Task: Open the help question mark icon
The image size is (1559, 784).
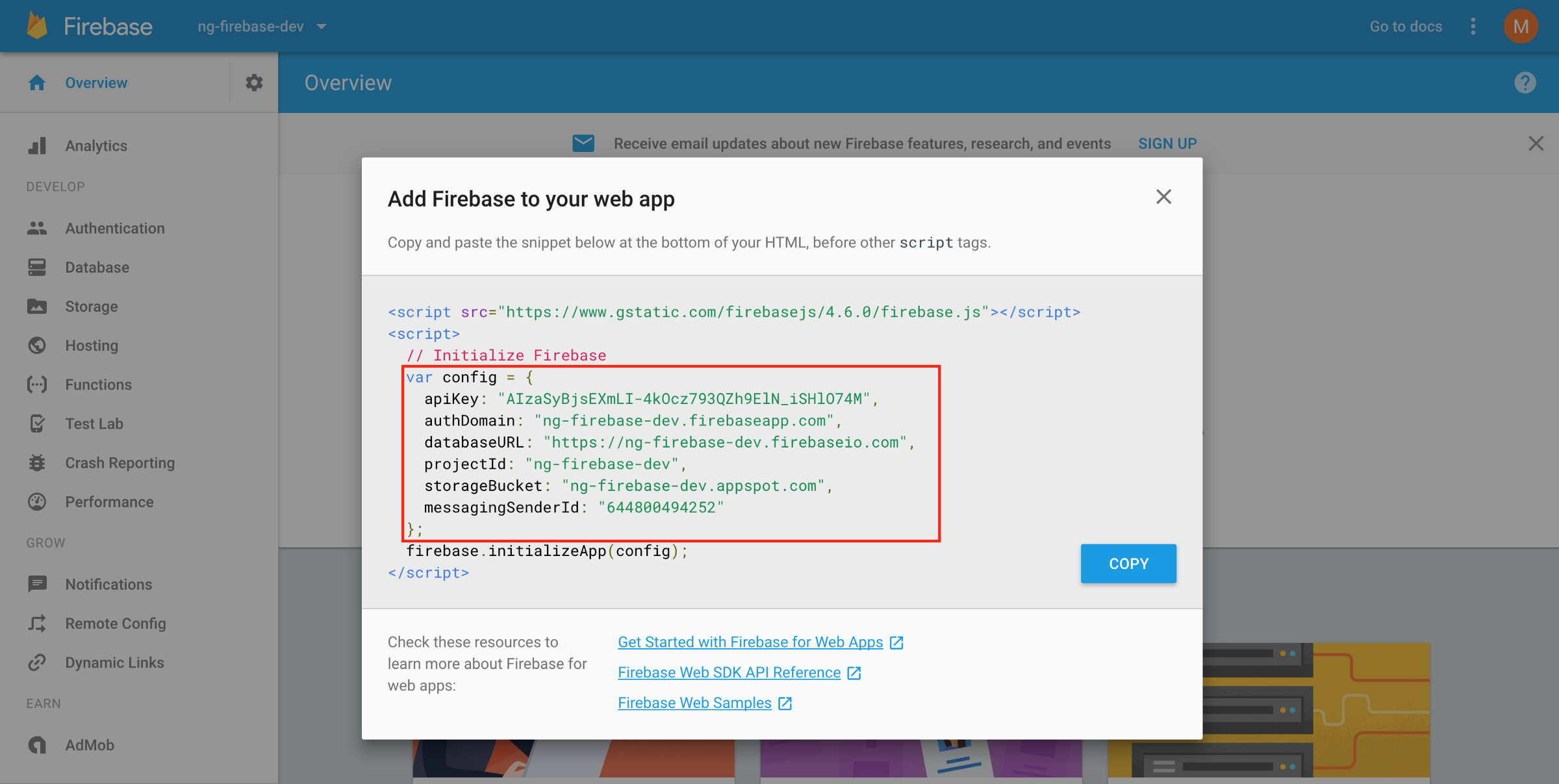Action: tap(1525, 82)
